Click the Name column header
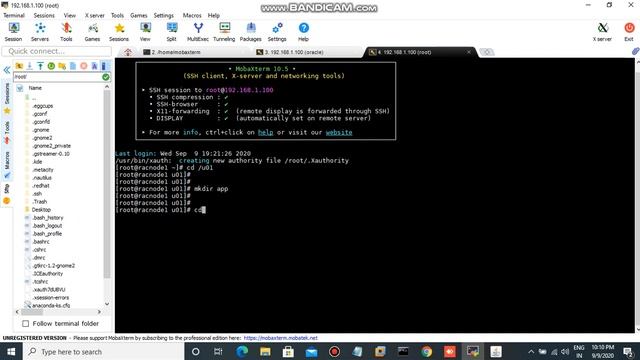The image size is (640, 360). (x=35, y=88)
